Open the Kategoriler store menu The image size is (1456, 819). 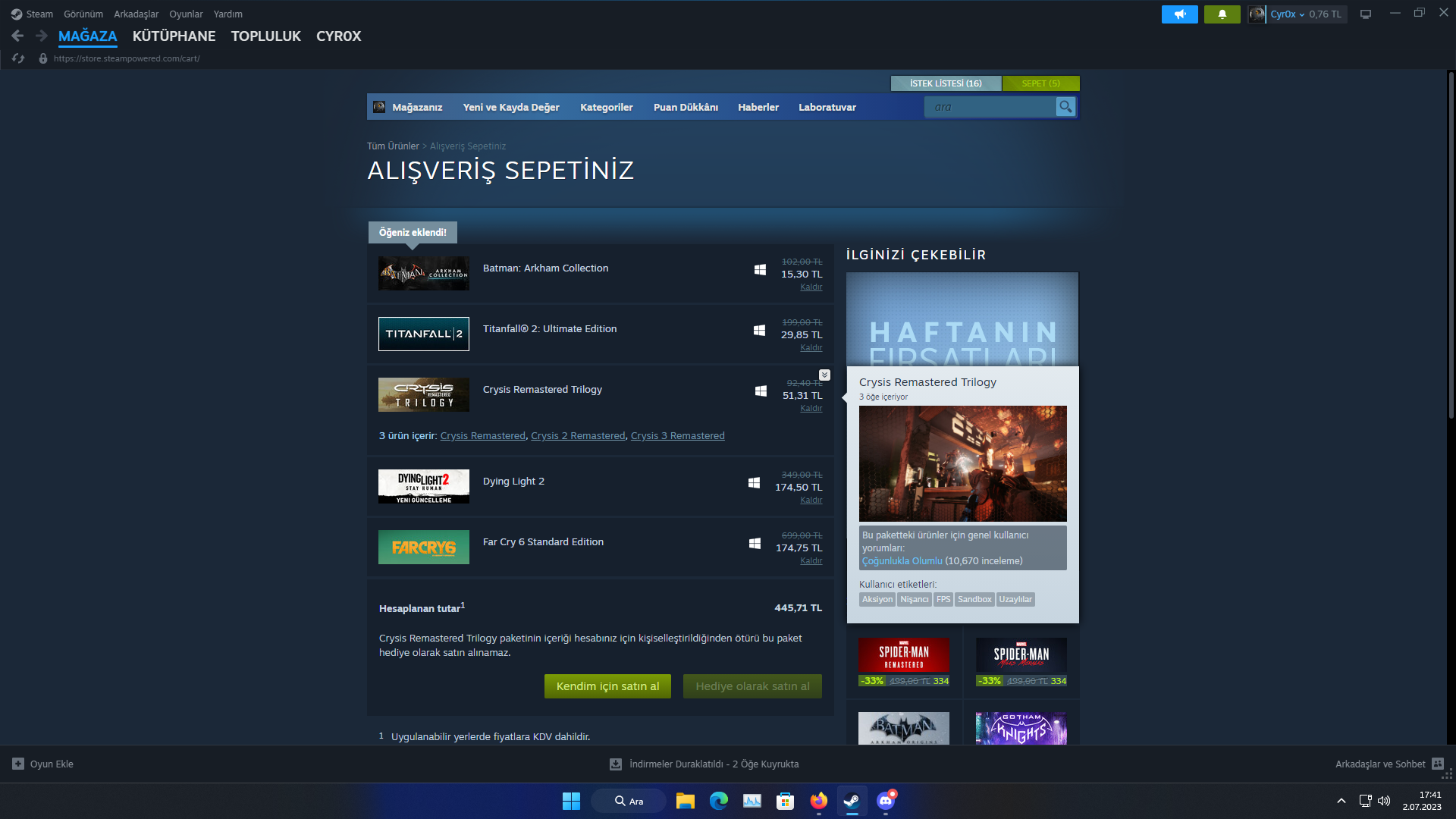606,107
